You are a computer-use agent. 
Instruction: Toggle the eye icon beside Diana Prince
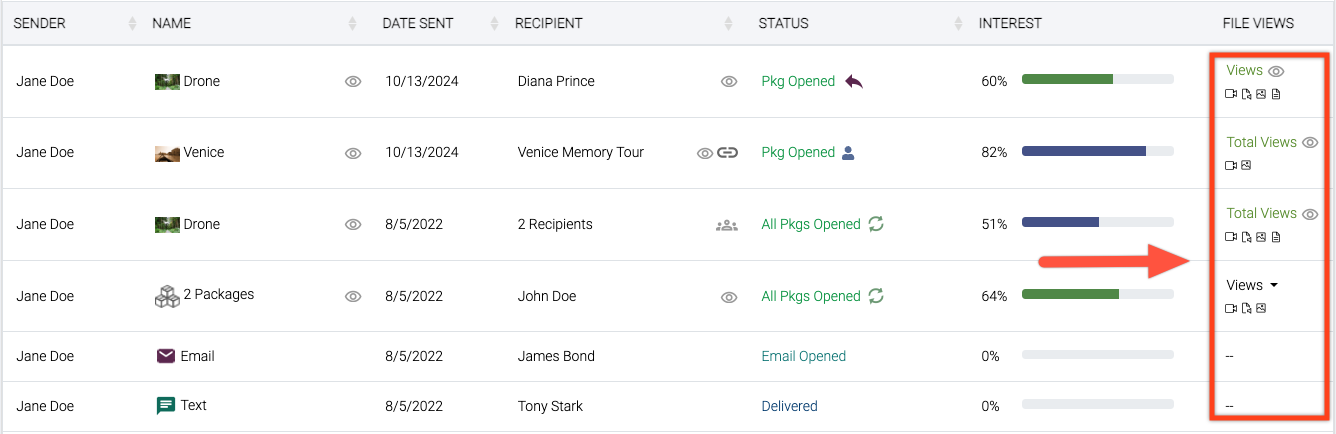(729, 82)
